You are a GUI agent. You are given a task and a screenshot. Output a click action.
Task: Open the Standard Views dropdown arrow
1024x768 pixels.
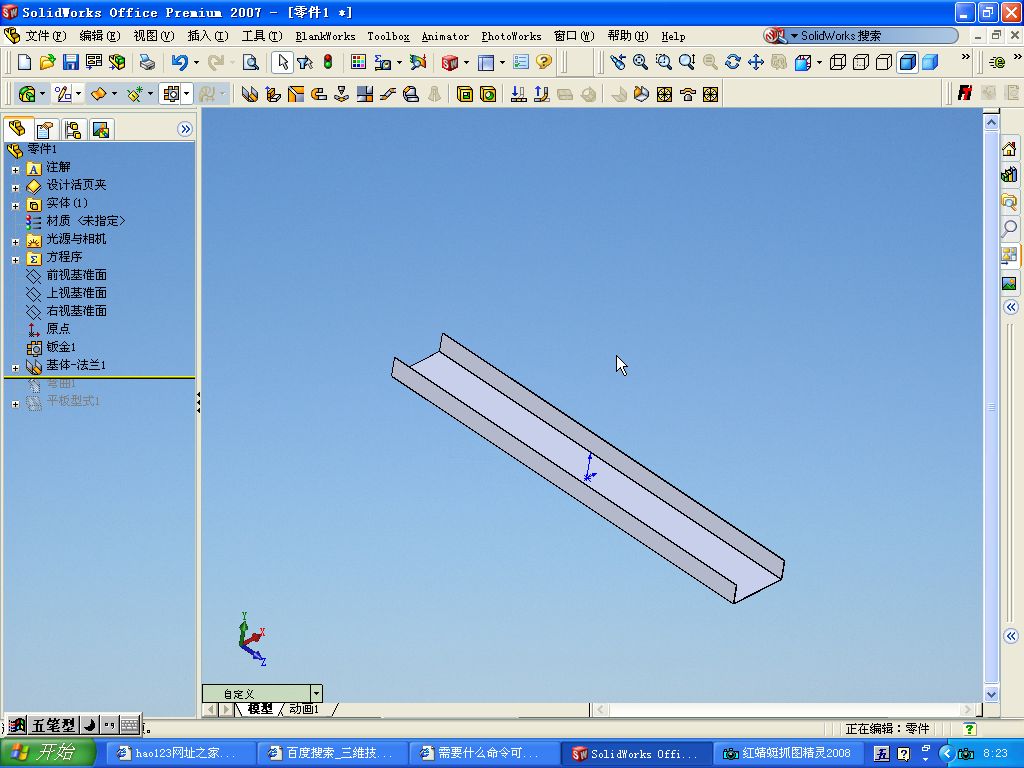(x=819, y=63)
